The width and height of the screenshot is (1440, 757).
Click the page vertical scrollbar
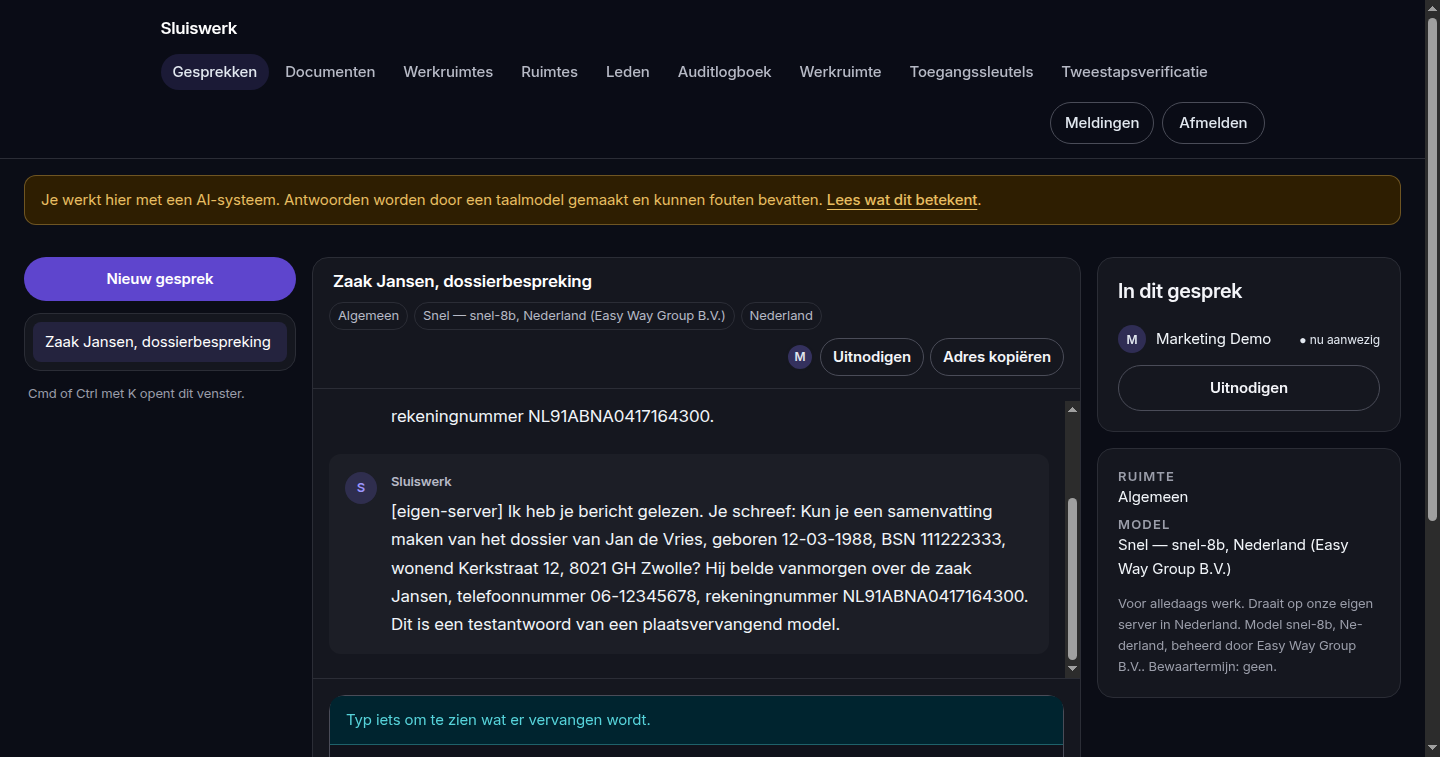tap(1432, 270)
